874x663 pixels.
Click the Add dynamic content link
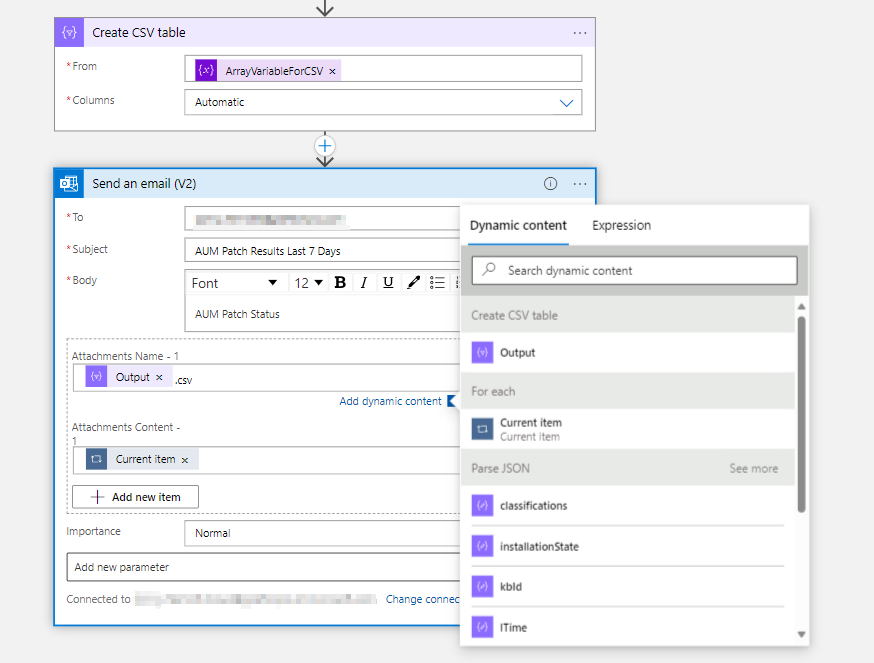[390, 401]
